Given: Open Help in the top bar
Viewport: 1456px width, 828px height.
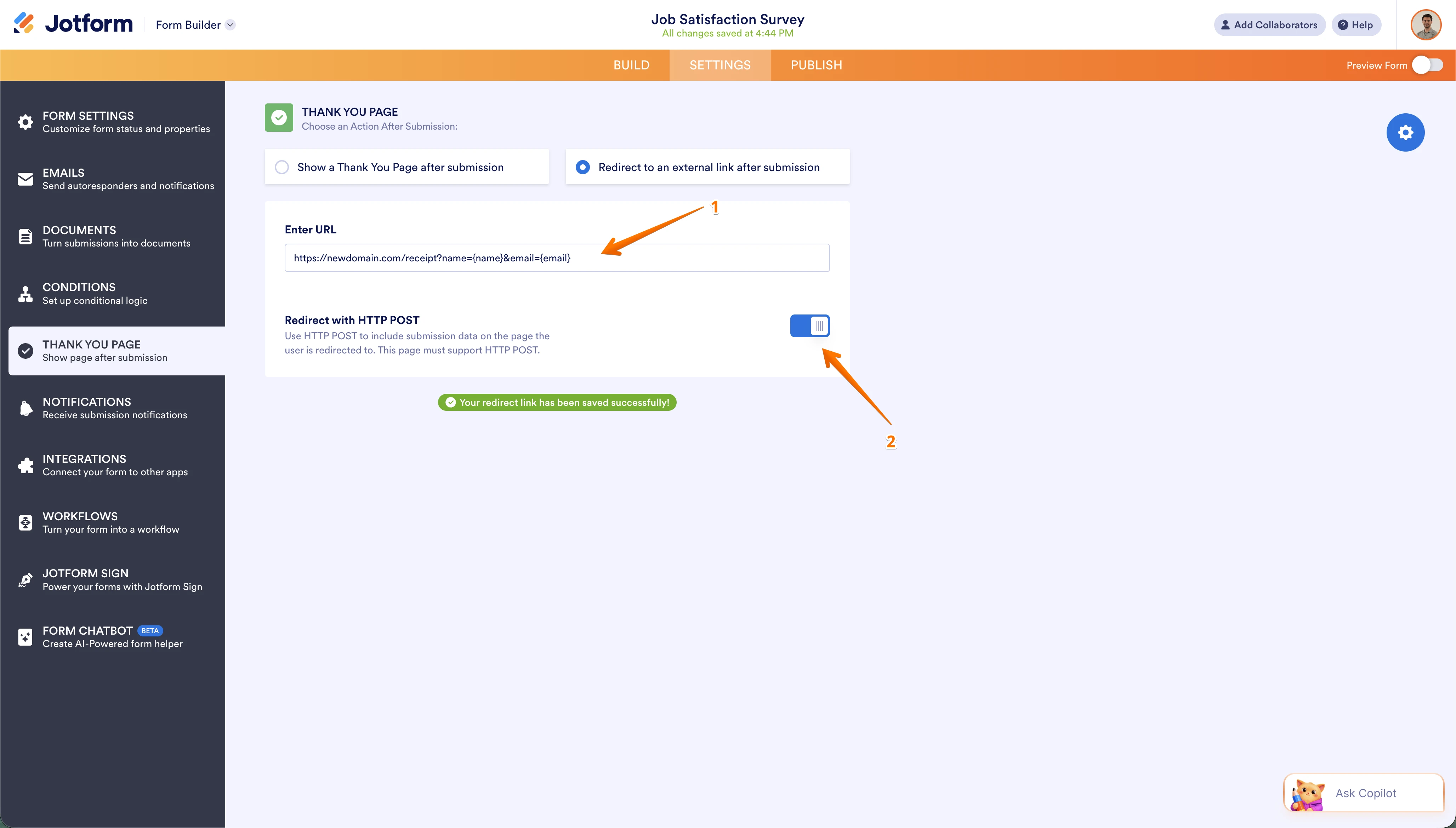Looking at the screenshot, I should pyautogui.click(x=1357, y=24).
